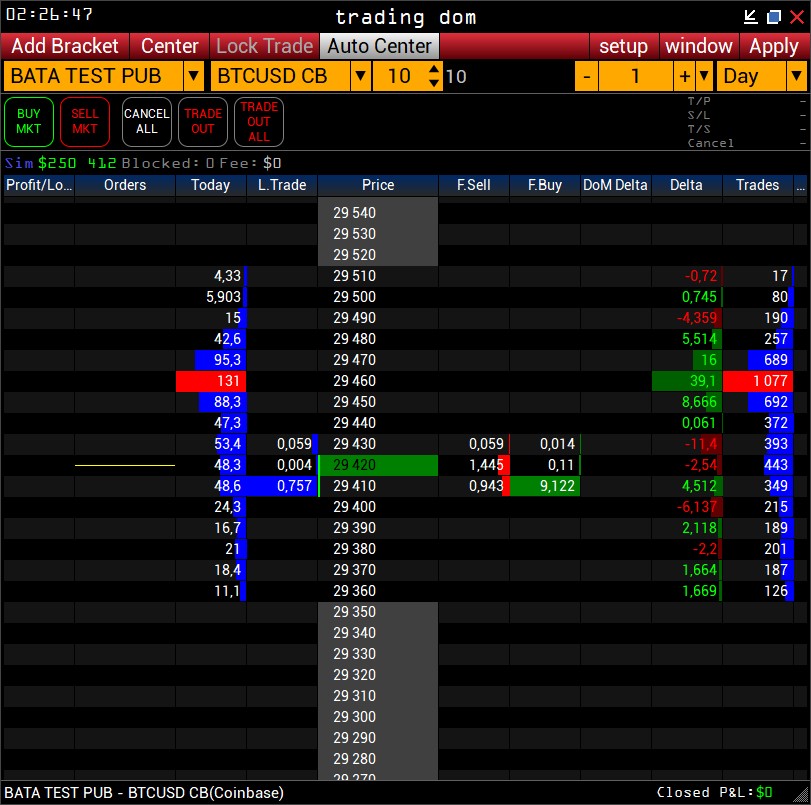Toggle Auto Center mode off
Viewport: 811px width, 805px height.
coord(380,46)
